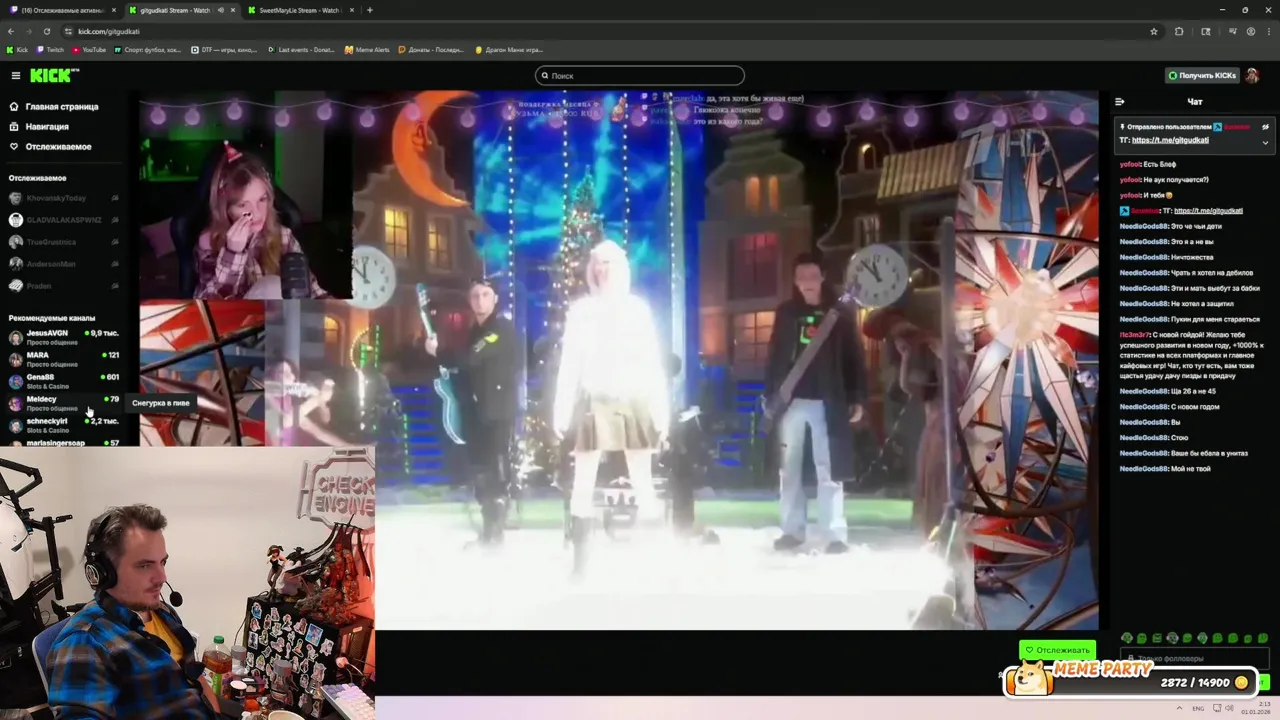This screenshot has height=720, width=1280.
Task: Click the video player stream area
Action: click(618, 360)
